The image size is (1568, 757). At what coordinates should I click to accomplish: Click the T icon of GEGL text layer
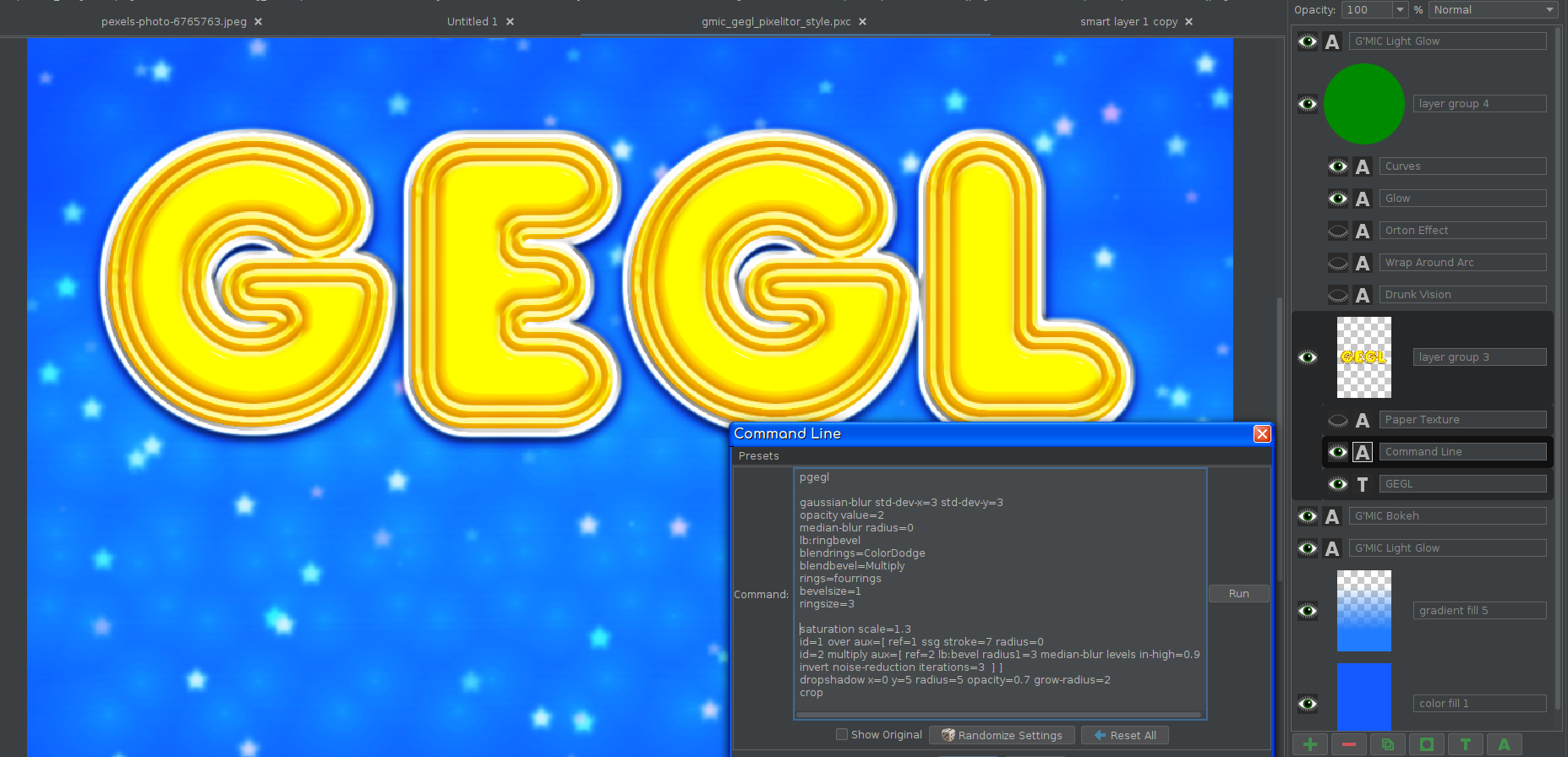(x=1362, y=484)
